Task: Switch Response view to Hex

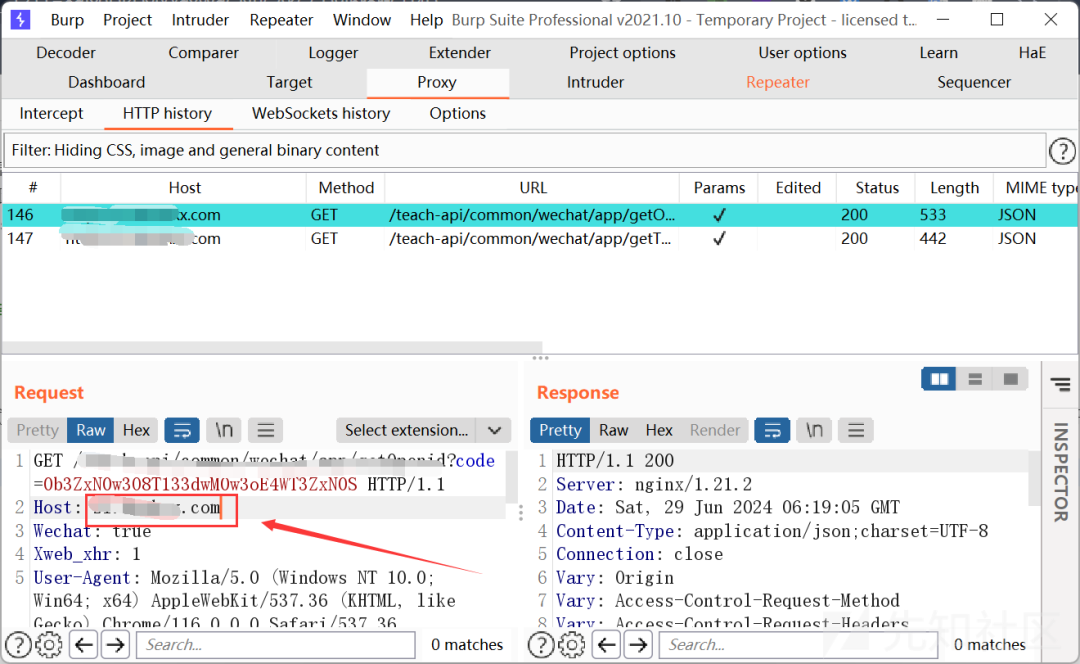Action: (x=659, y=430)
